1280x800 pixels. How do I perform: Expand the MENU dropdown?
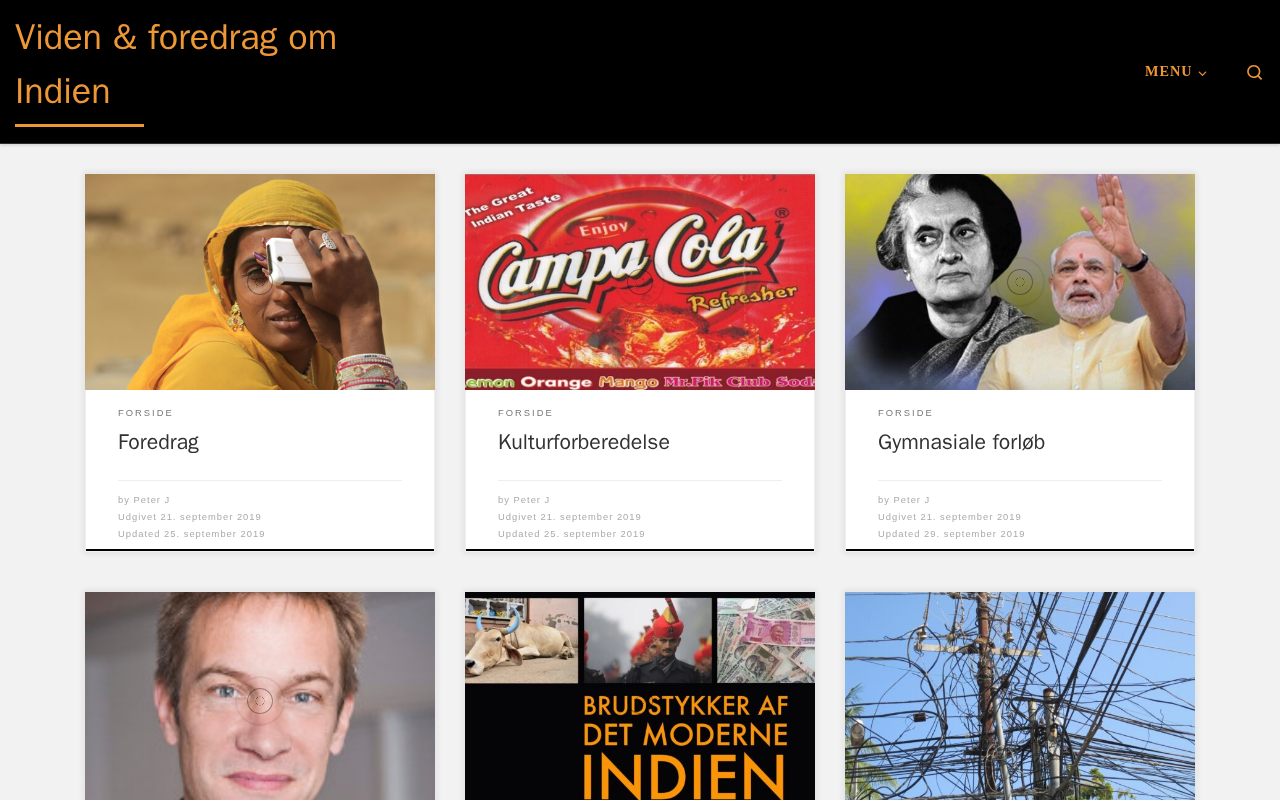[x=1175, y=72]
